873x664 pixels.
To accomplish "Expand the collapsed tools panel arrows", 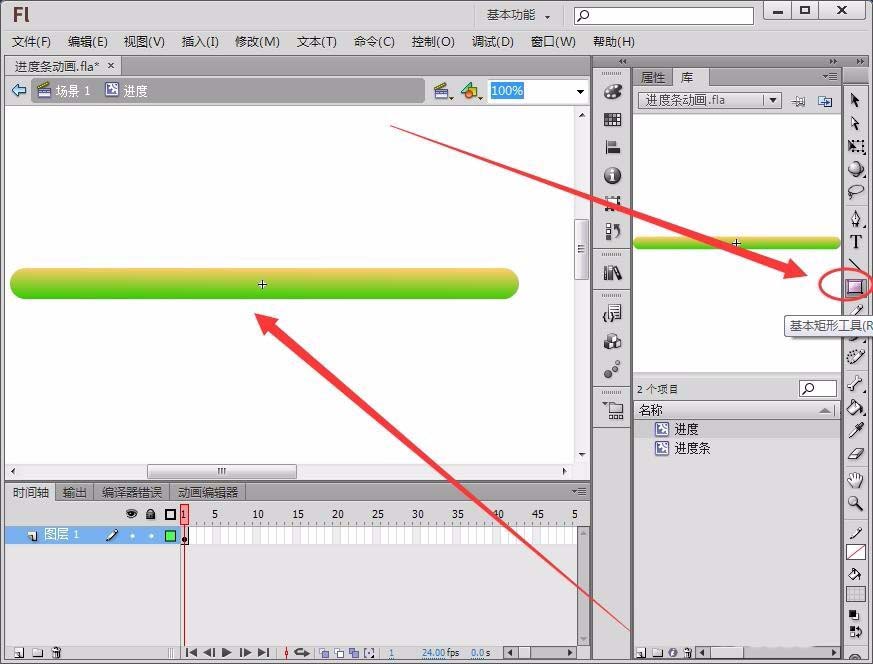I will pos(861,61).
